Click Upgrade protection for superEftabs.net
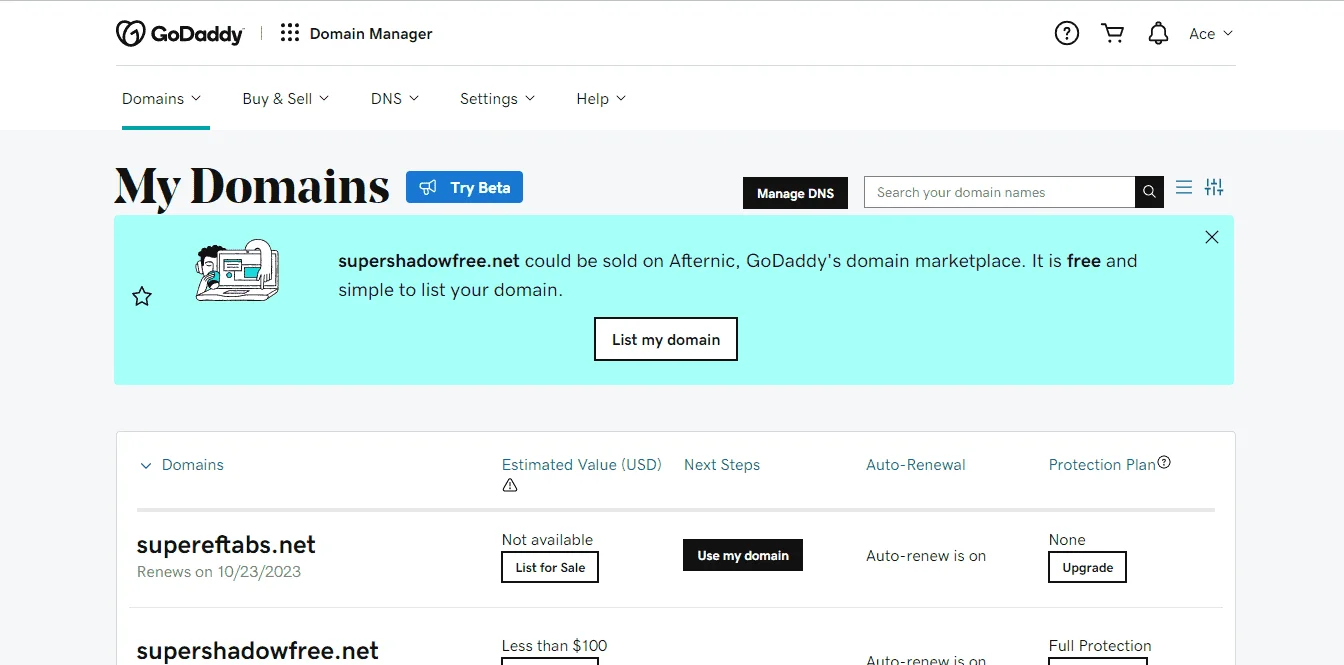 tap(1088, 567)
